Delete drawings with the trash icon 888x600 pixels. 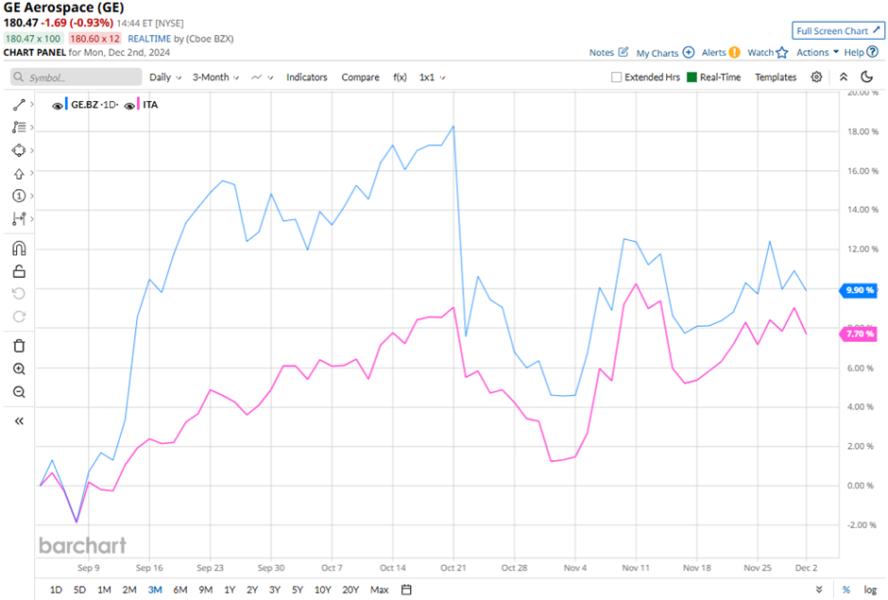[19, 346]
